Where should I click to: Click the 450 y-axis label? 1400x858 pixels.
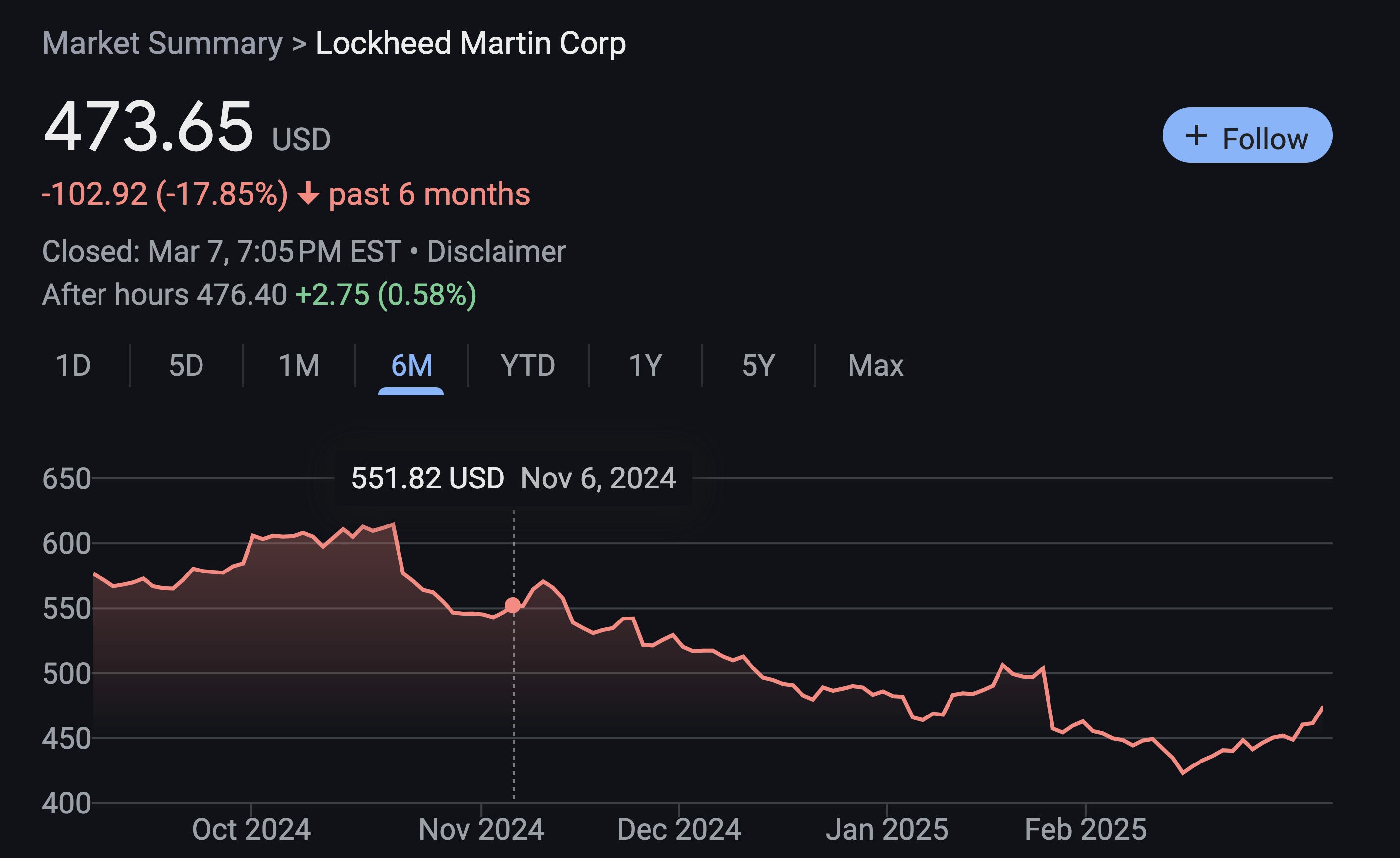tap(66, 739)
